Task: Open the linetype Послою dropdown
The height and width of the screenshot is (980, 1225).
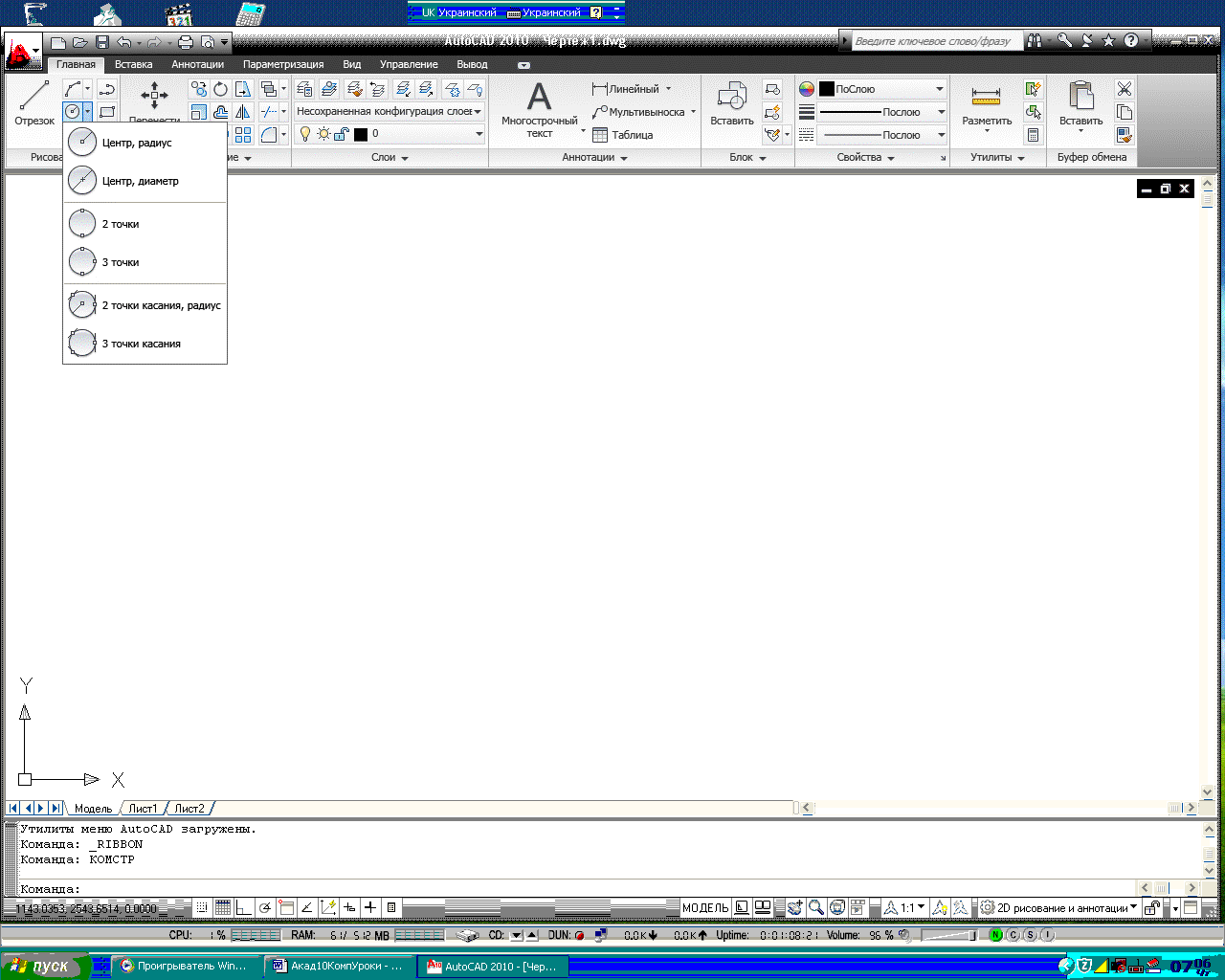Action: [x=881, y=135]
